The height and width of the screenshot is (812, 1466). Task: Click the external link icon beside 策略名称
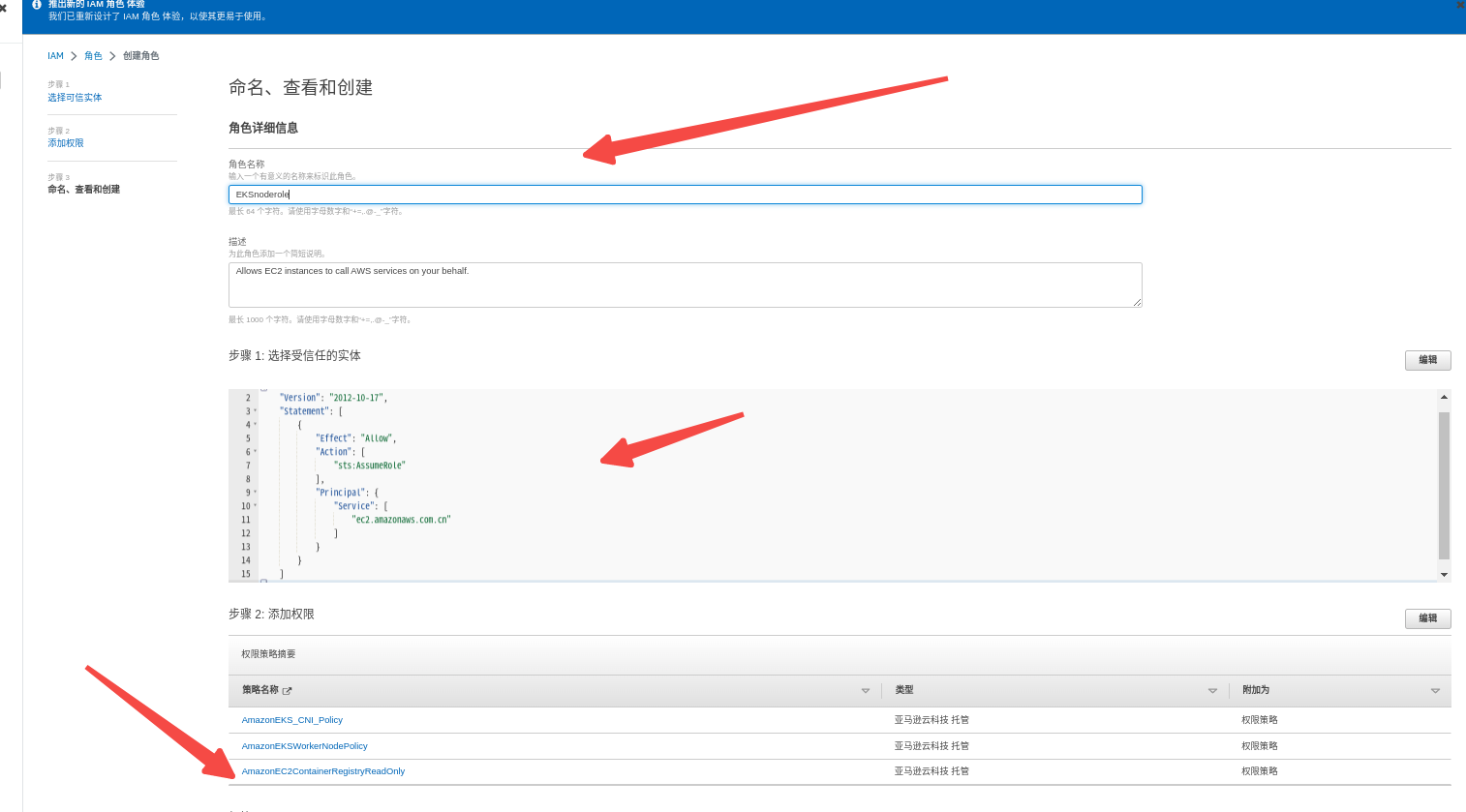pyautogui.click(x=287, y=691)
